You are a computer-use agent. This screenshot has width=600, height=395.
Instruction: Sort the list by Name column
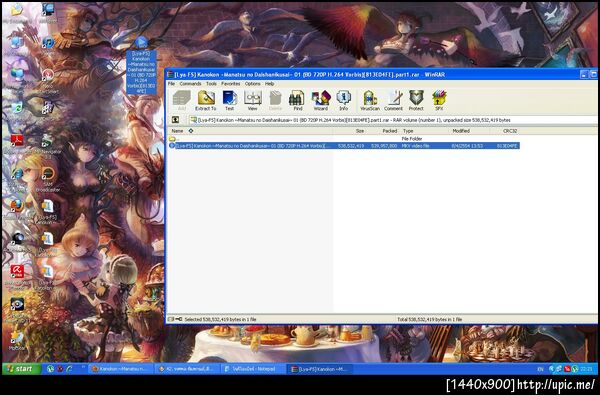250,131
